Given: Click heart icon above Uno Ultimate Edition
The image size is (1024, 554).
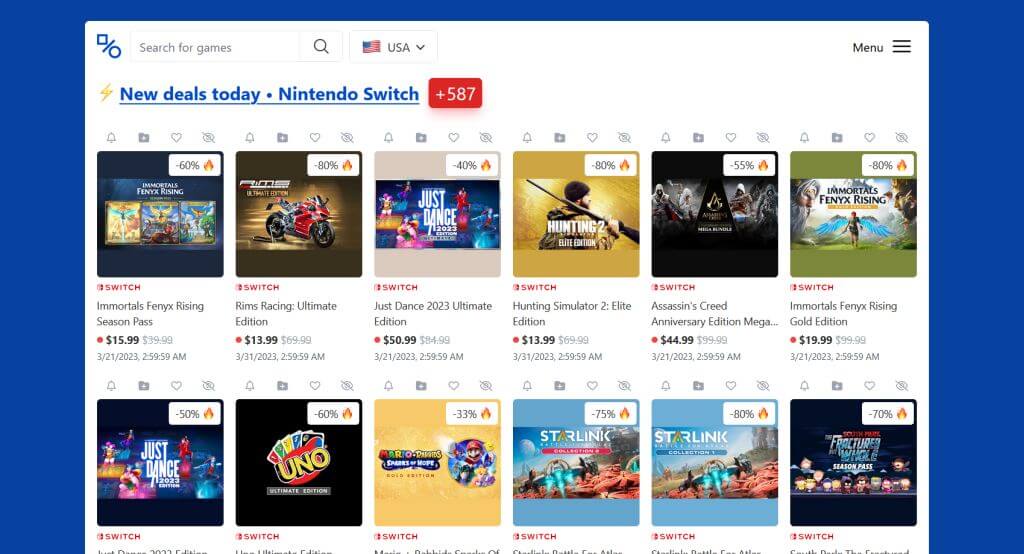Looking at the screenshot, I should click(315, 385).
